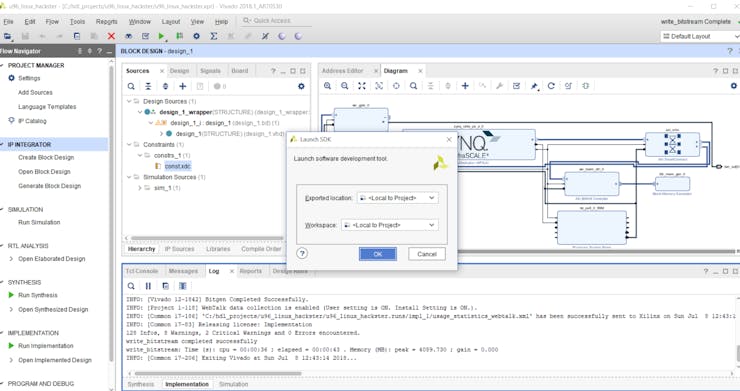This screenshot has height=391, width=740.
Task: Open IP Catalog from Flow Navigator
Action: coord(32,121)
